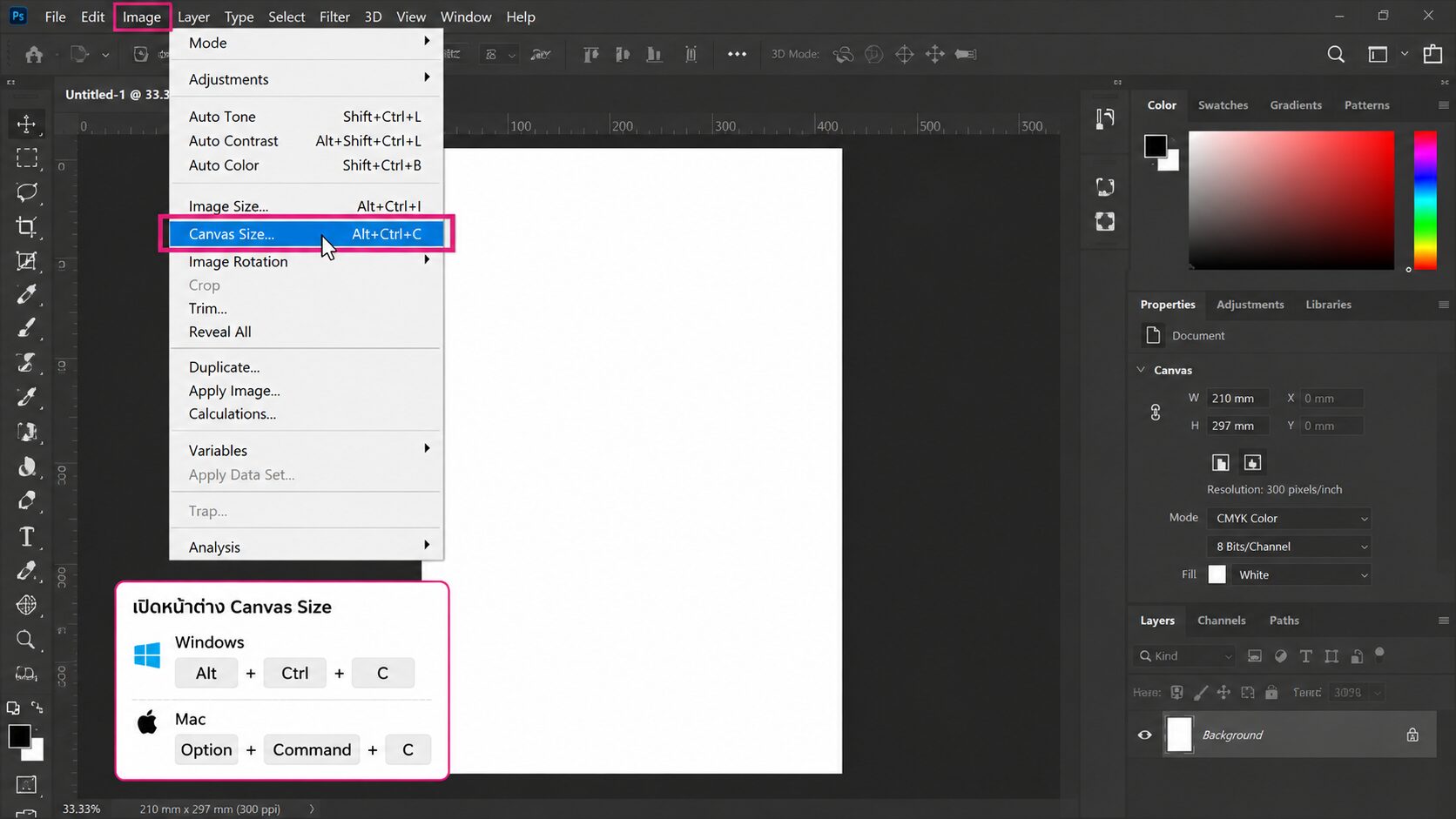Toggle Quick Mask mode in toolbar

click(x=26, y=785)
